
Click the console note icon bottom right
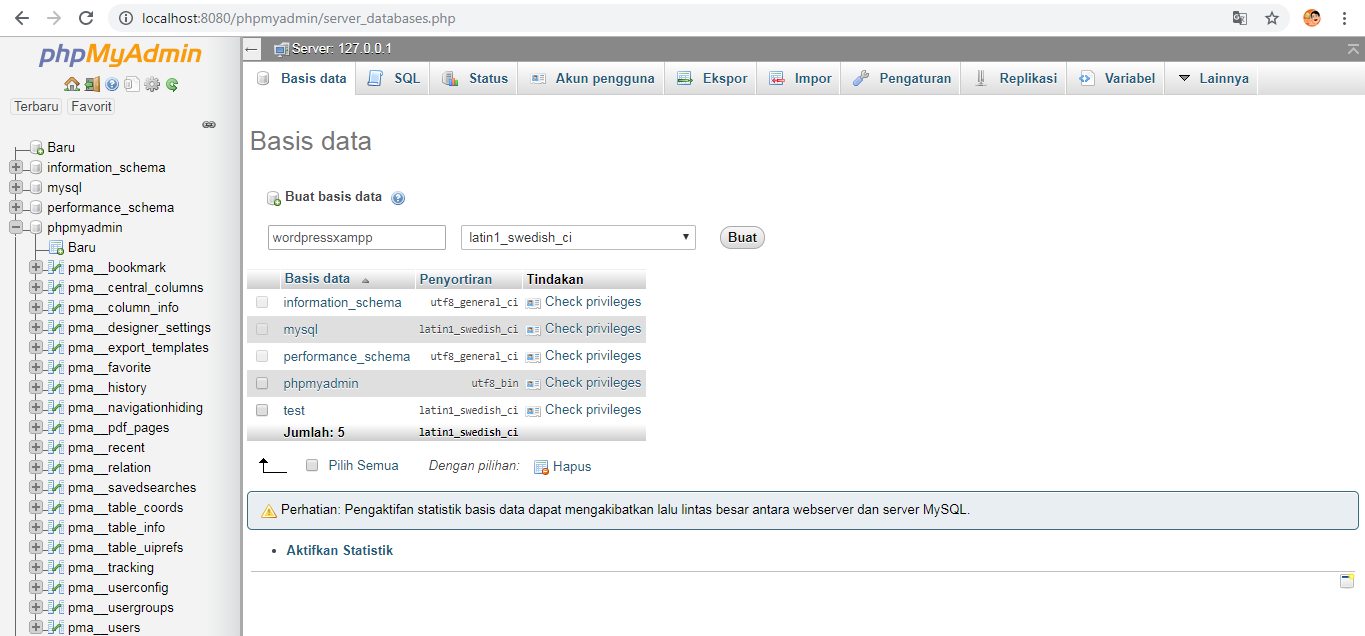click(x=1347, y=581)
